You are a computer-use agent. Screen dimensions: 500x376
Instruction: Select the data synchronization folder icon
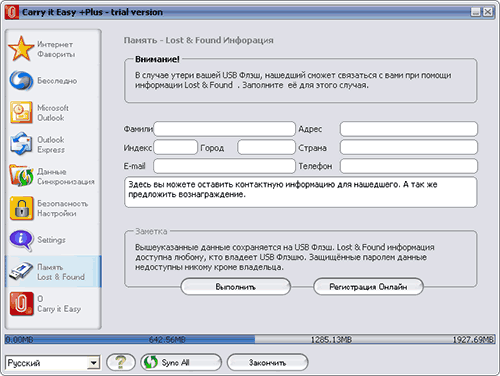[x=21, y=176]
